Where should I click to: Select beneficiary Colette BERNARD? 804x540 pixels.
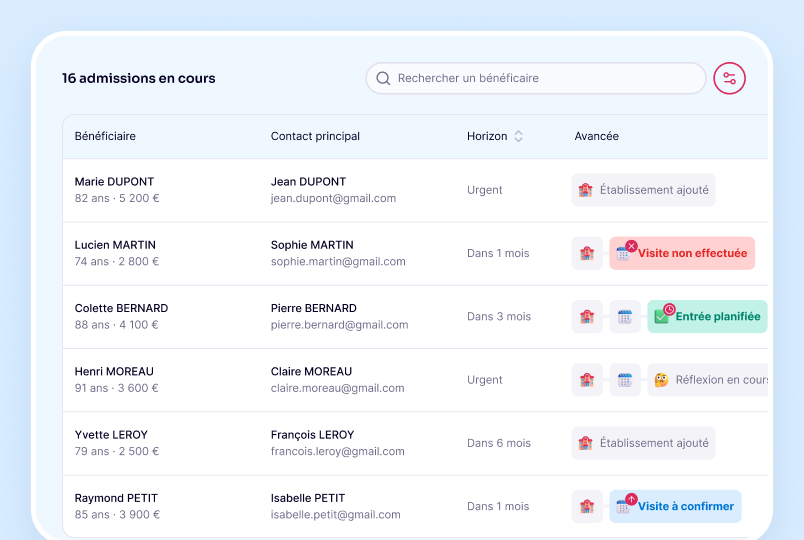[122, 308]
